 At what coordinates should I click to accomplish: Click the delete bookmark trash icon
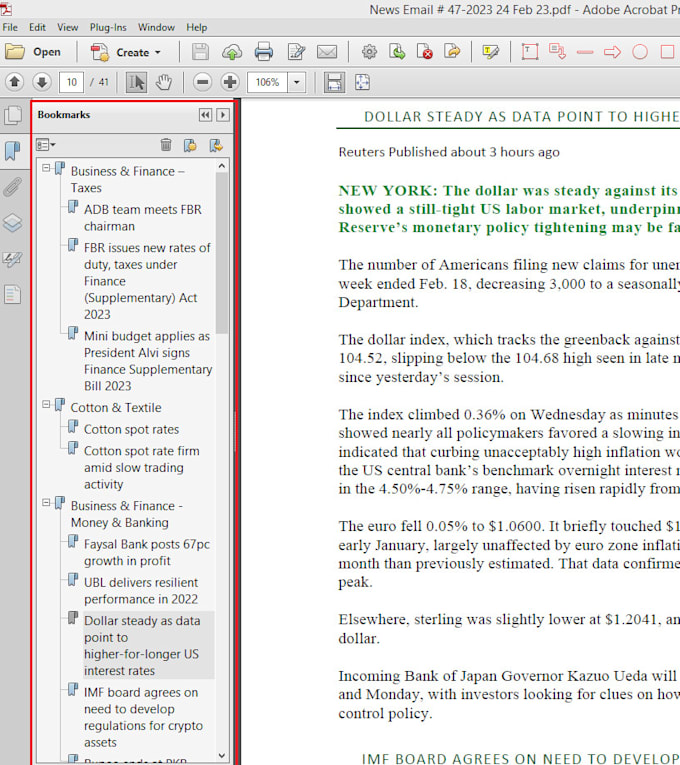point(166,145)
